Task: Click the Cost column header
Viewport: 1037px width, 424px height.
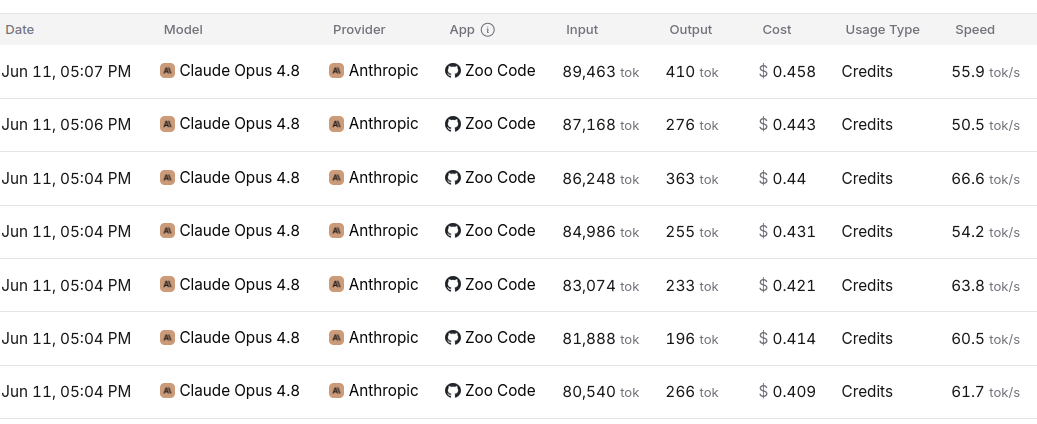Action: (776, 30)
